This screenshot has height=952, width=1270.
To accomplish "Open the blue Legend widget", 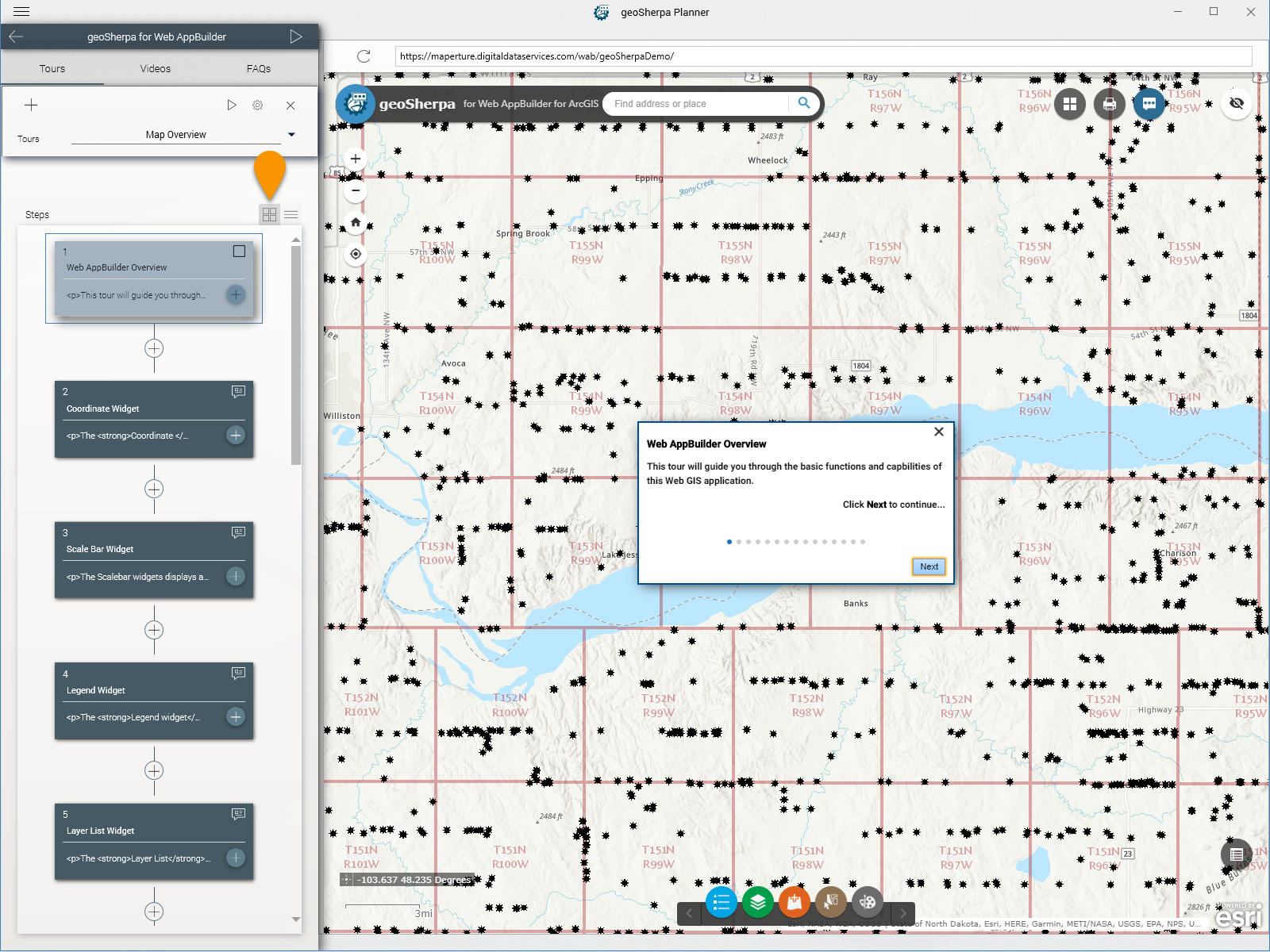I will (722, 901).
